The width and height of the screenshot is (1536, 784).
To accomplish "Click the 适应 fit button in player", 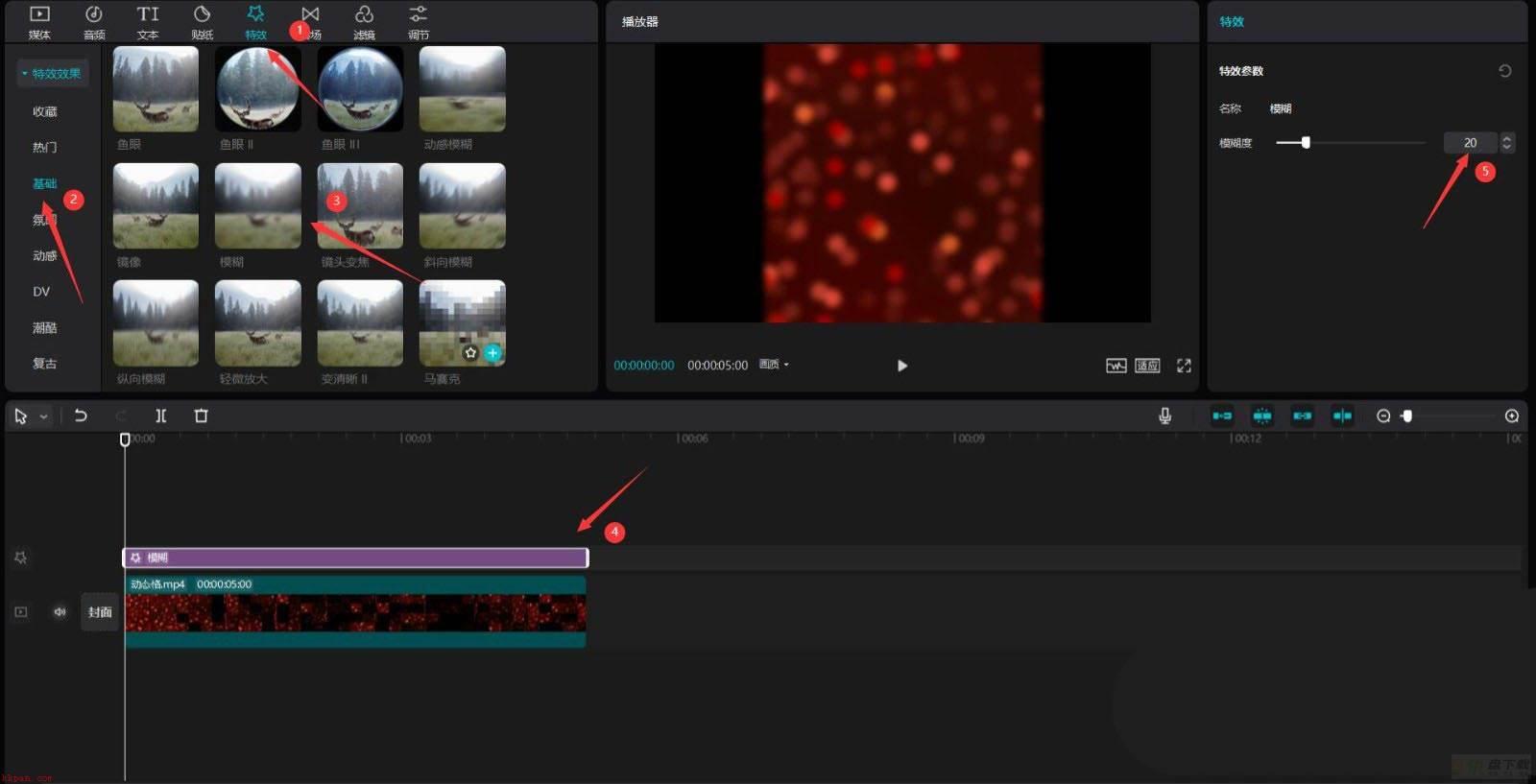I will [x=1147, y=366].
